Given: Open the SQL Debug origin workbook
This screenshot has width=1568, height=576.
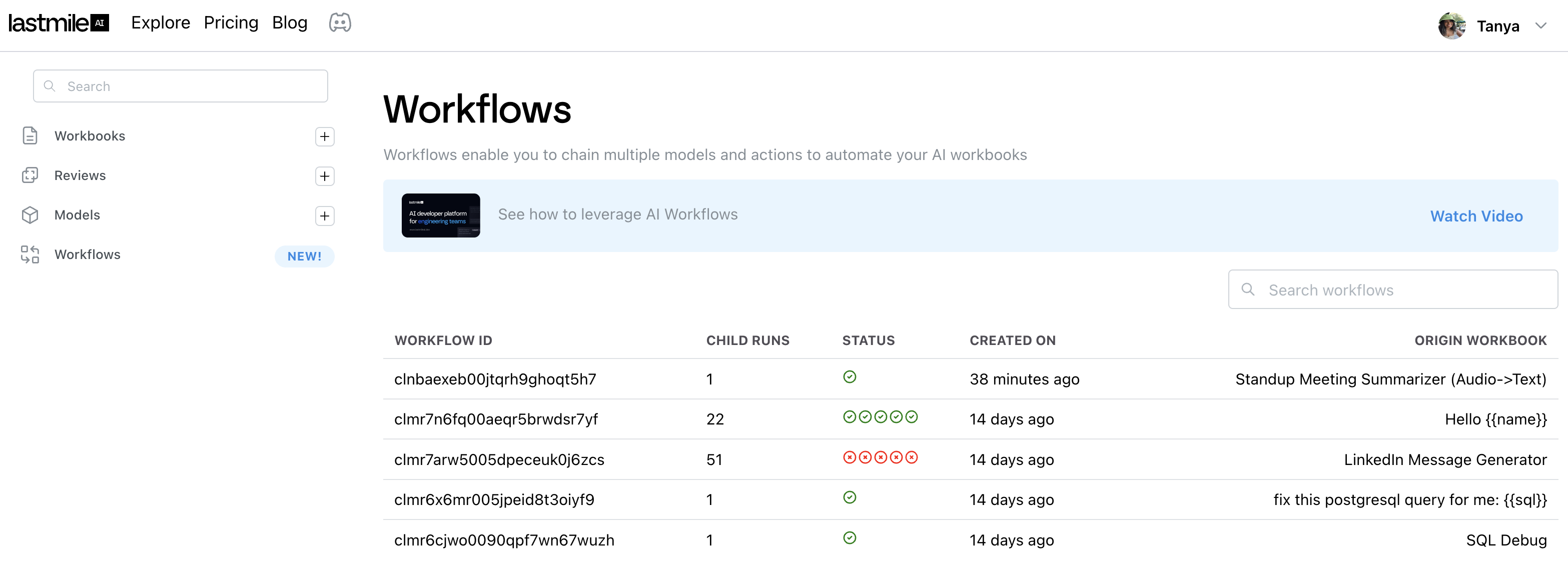Looking at the screenshot, I should click(1505, 540).
